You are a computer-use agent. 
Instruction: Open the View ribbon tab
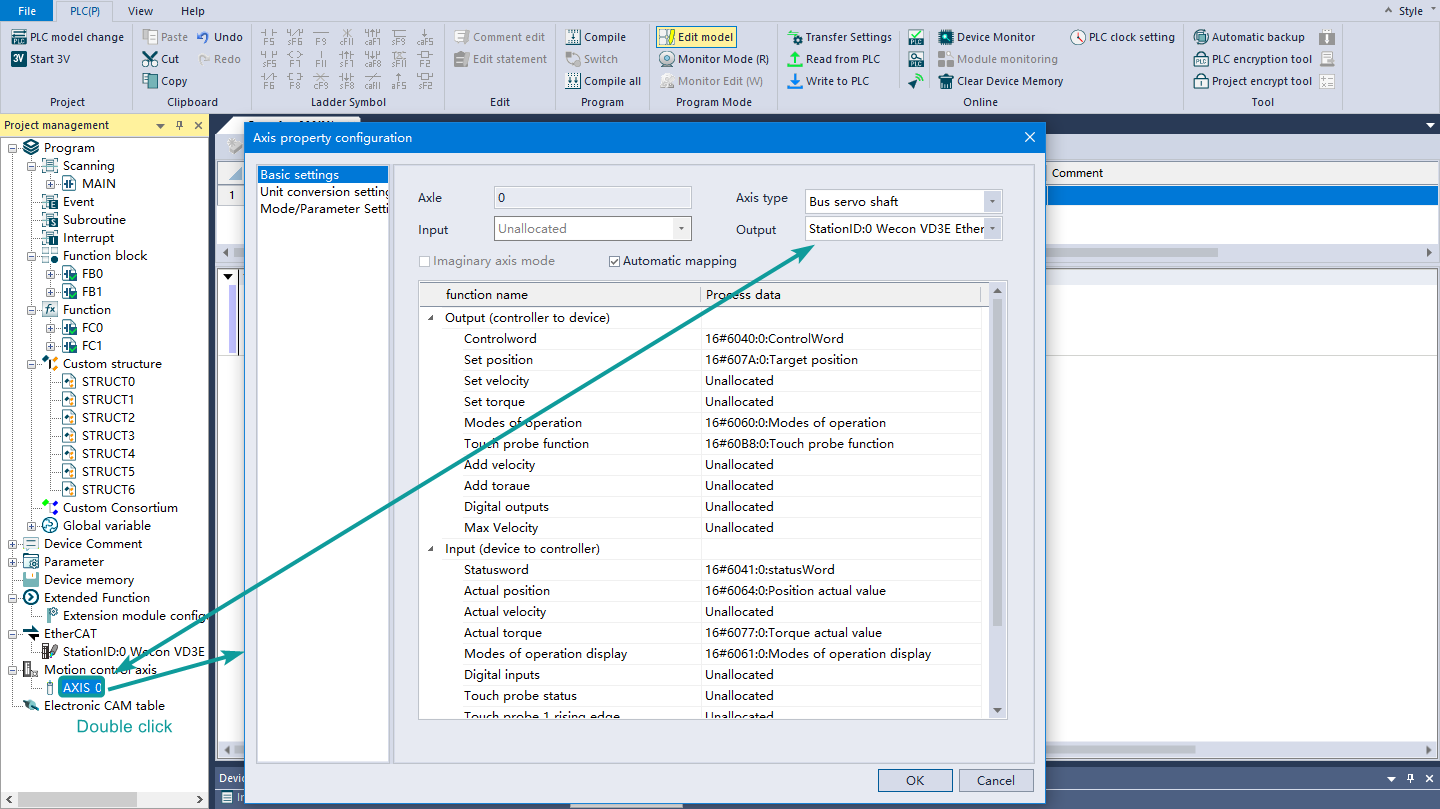141,11
